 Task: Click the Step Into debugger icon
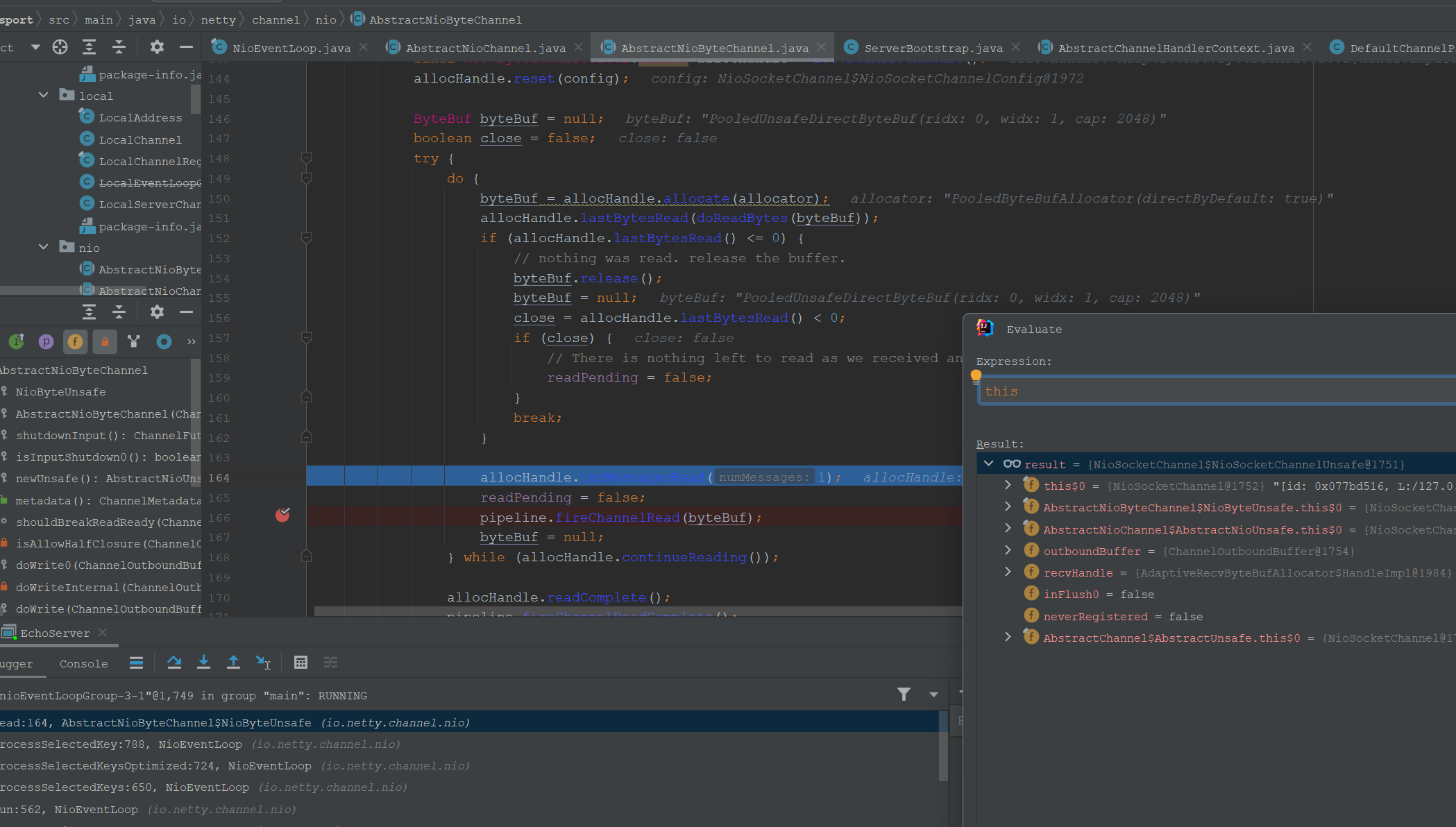(x=203, y=663)
